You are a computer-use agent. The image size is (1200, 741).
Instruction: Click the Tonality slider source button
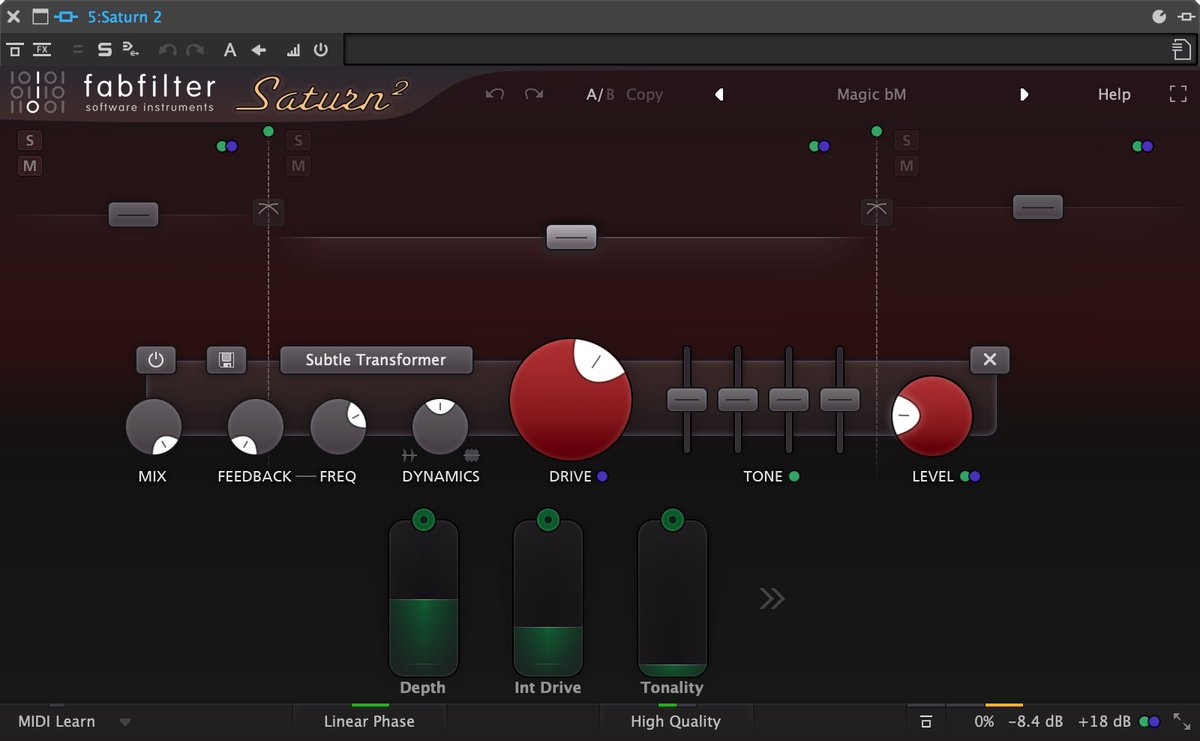673,520
